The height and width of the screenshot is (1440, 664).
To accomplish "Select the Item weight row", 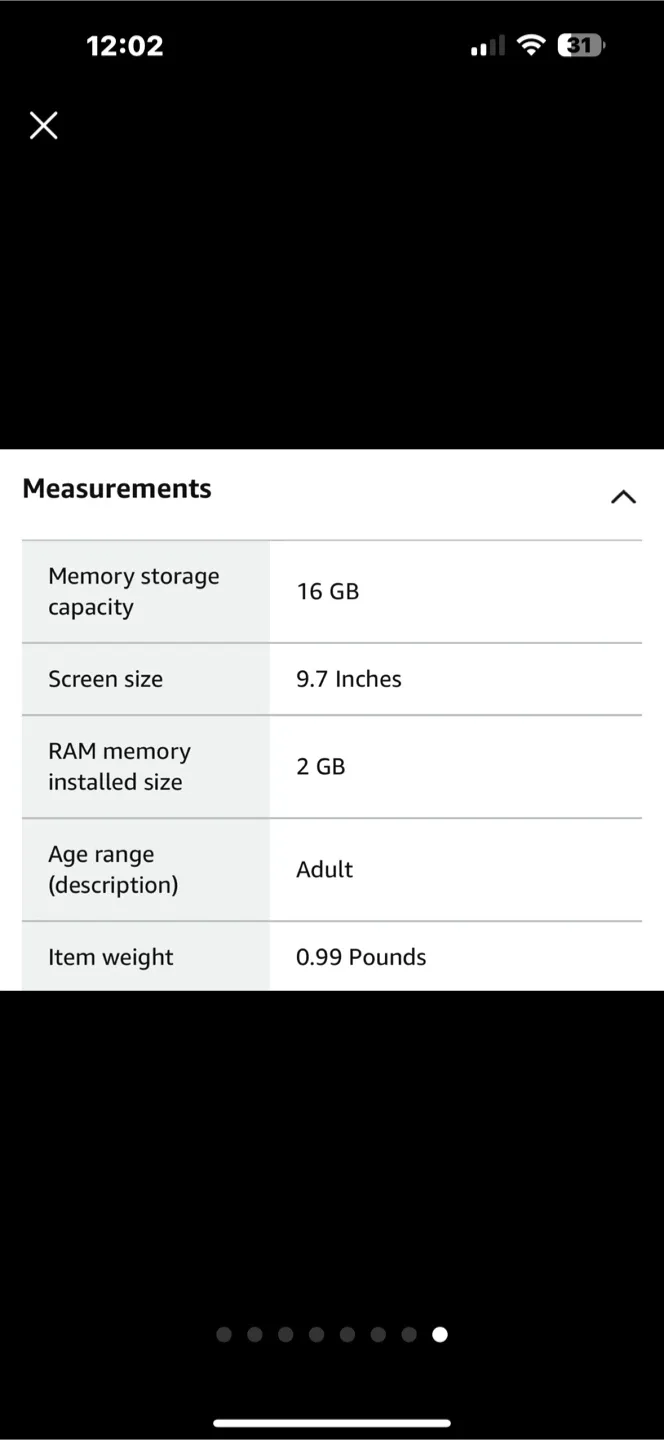I will 110,957.
